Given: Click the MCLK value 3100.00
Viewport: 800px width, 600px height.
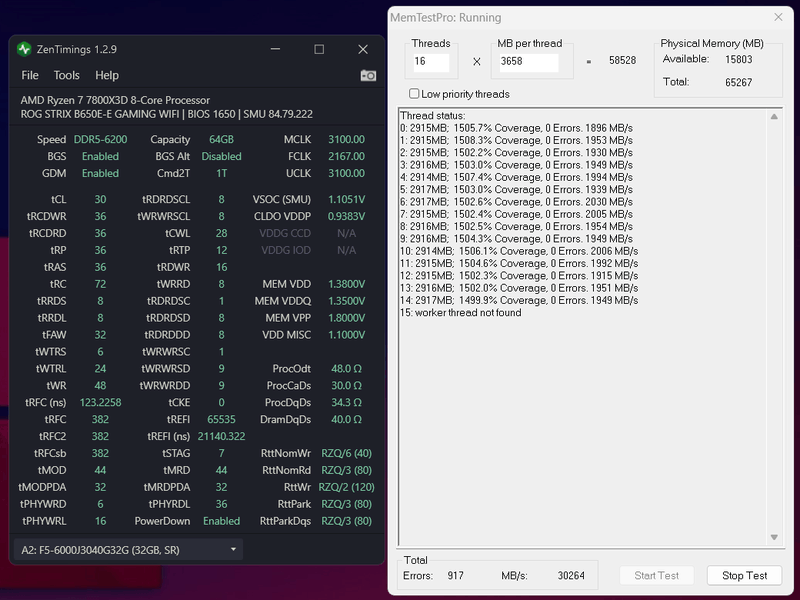Looking at the screenshot, I should [346, 139].
